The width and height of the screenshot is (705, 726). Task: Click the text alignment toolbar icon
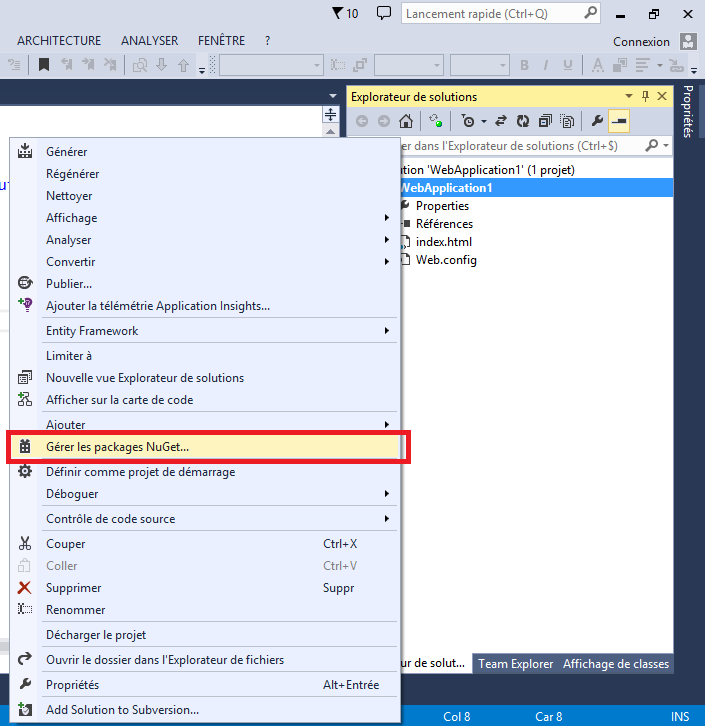pos(642,65)
